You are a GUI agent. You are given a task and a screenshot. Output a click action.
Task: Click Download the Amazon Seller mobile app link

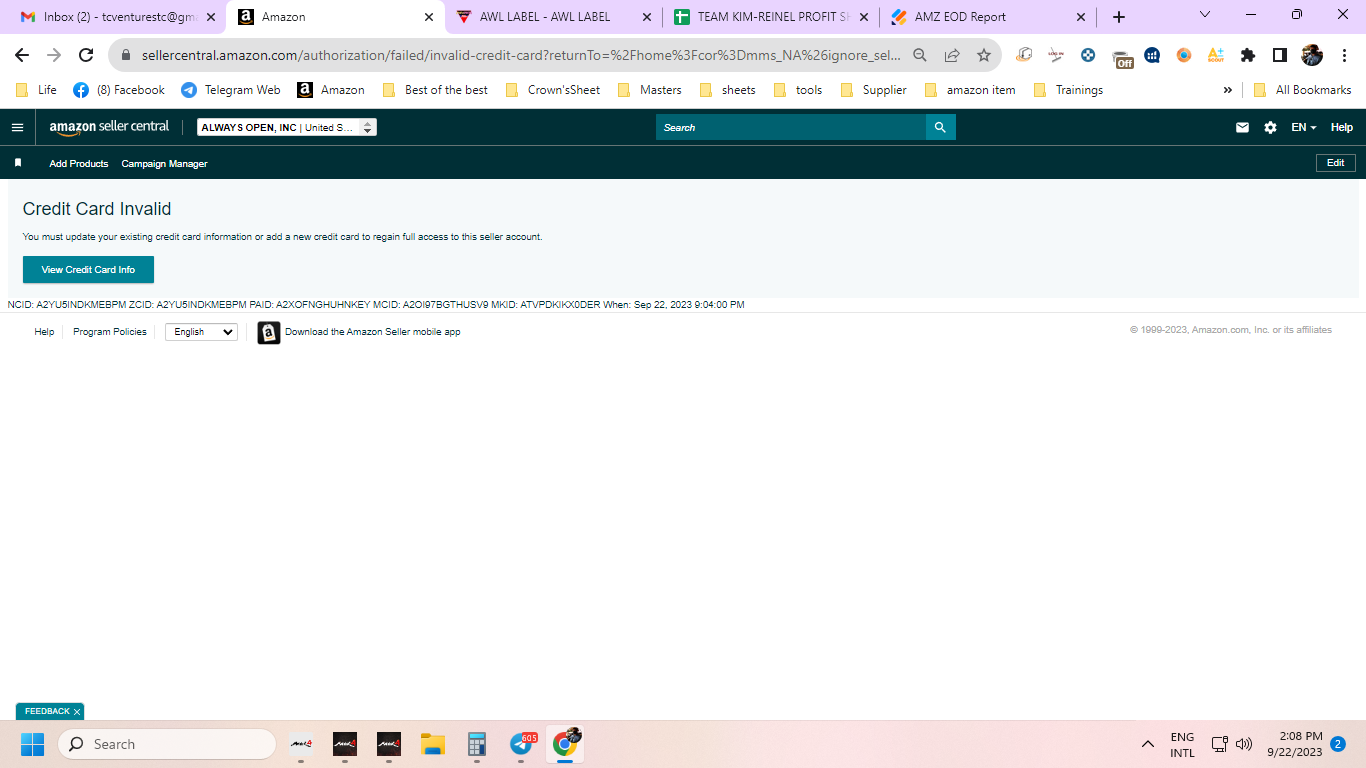coord(373,332)
